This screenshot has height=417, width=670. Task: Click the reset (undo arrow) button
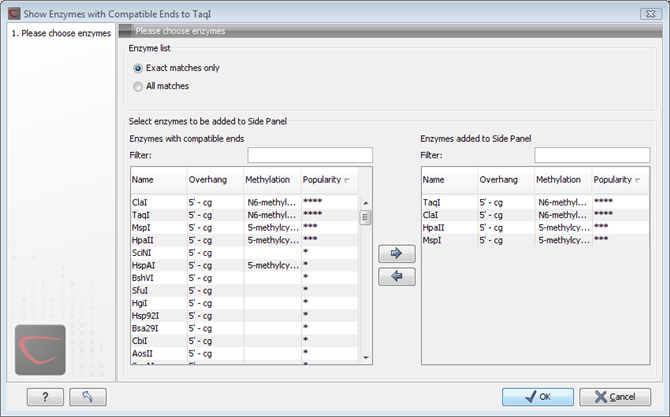87,397
